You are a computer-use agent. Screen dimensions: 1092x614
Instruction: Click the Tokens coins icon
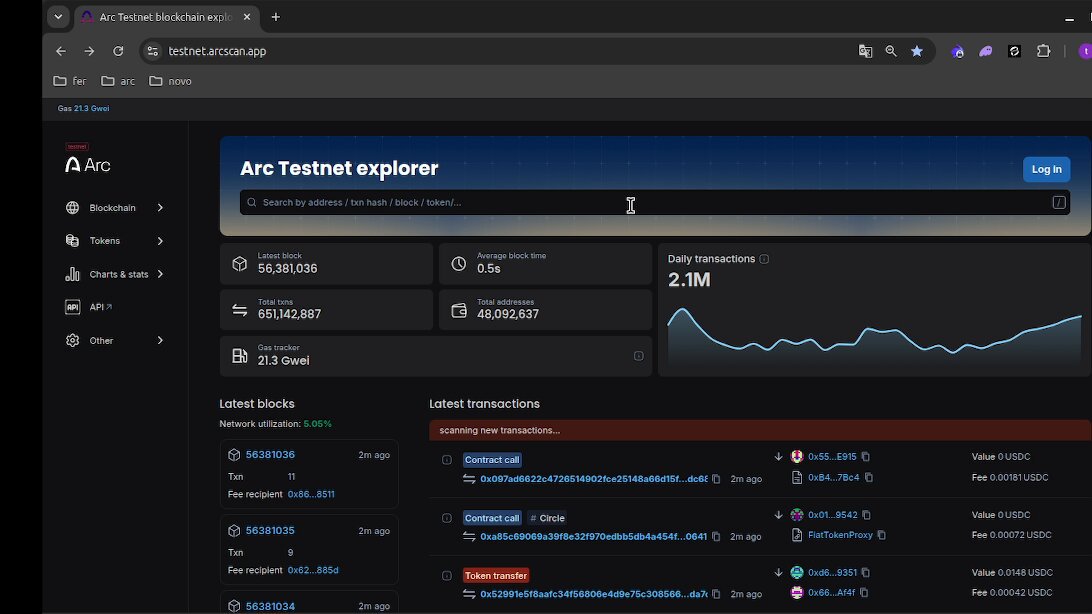click(72, 241)
